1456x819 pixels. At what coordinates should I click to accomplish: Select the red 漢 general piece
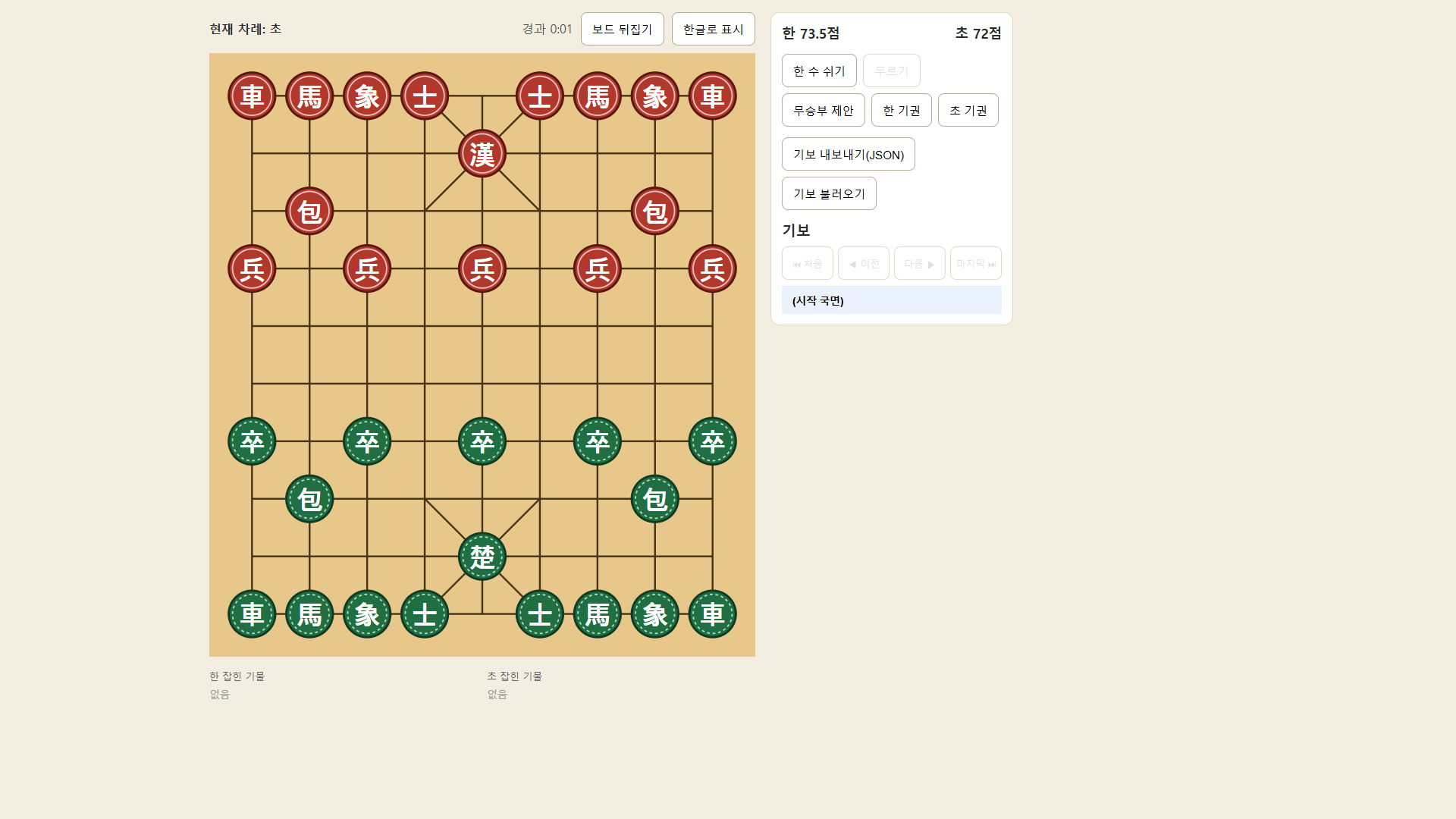[482, 154]
